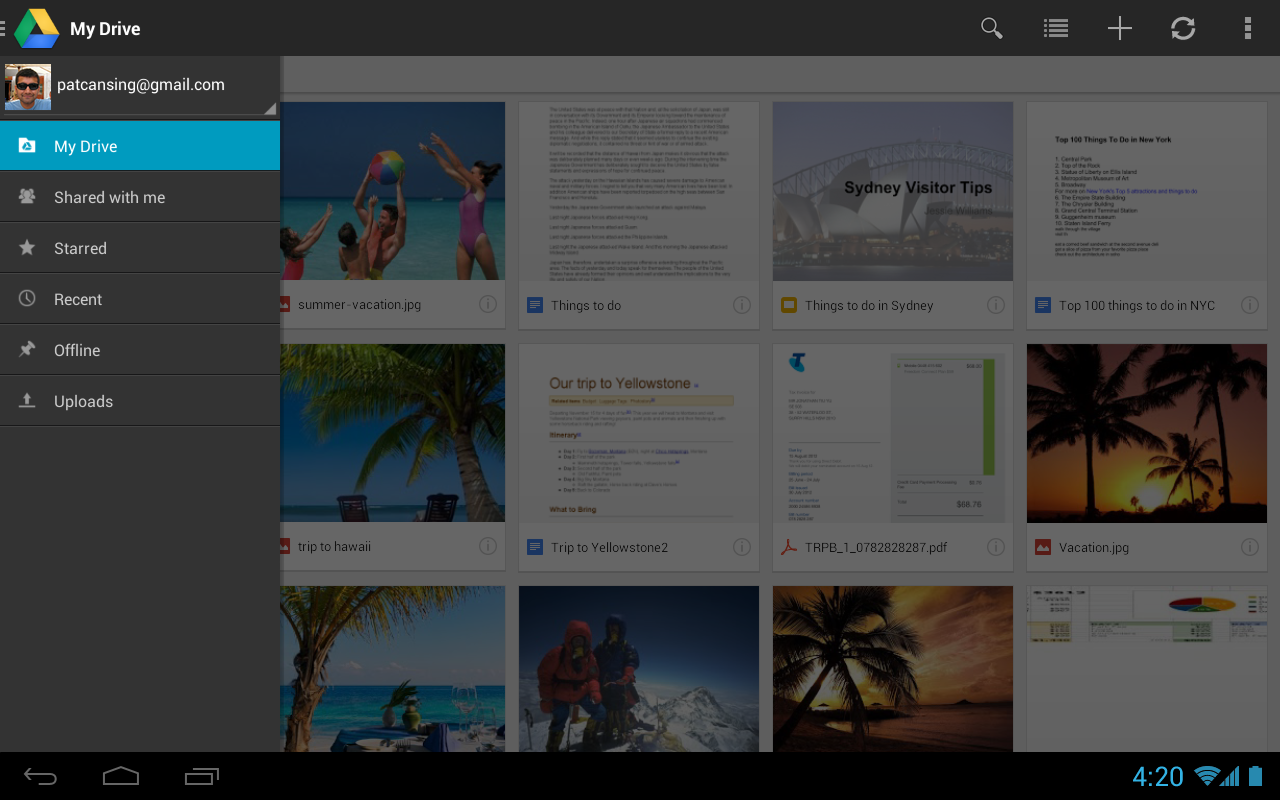The width and height of the screenshot is (1280, 800).
Task: Click the 4:20 clock in system bar
Action: tap(1158, 776)
